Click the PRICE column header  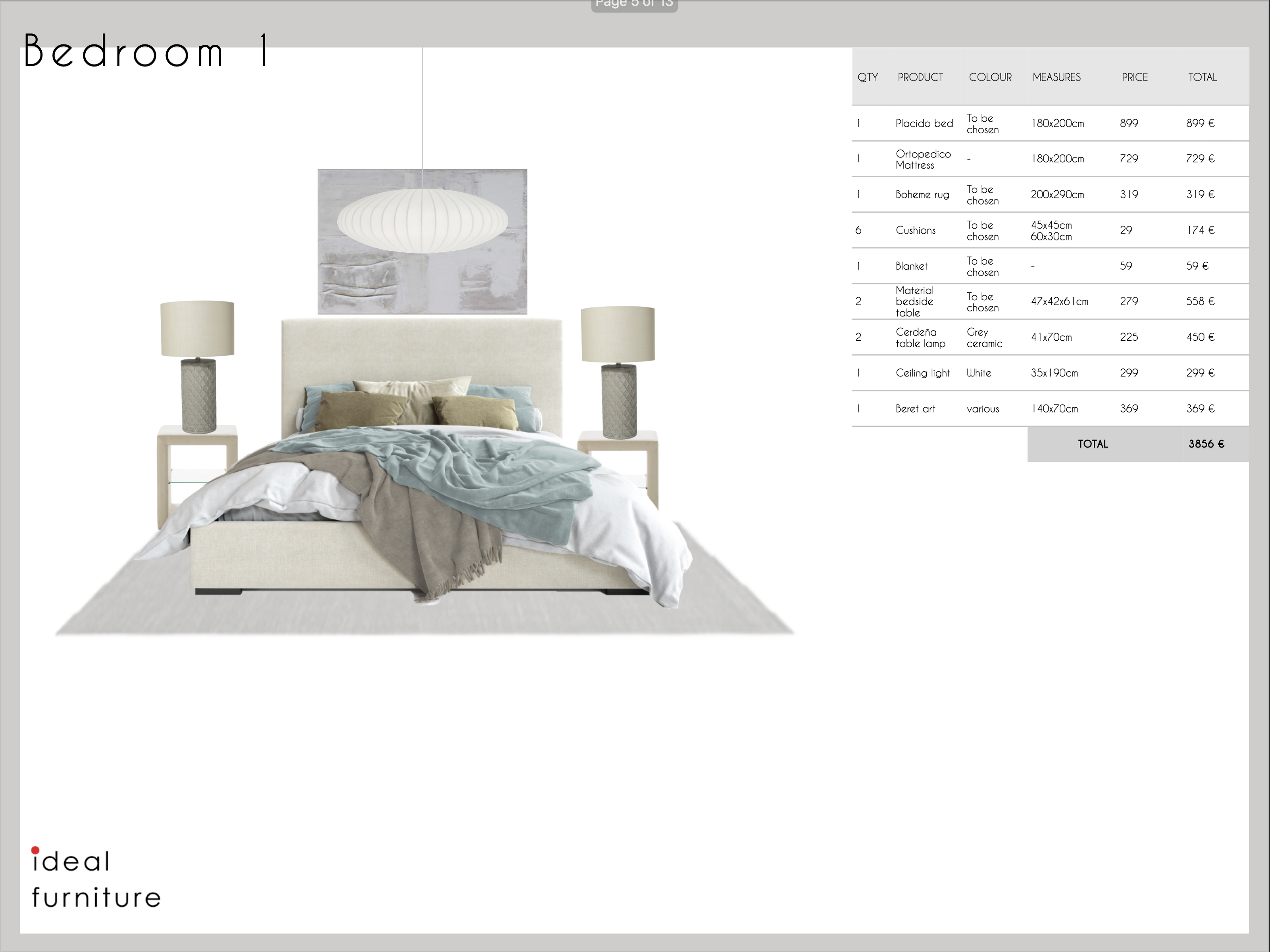point(1135,77)
